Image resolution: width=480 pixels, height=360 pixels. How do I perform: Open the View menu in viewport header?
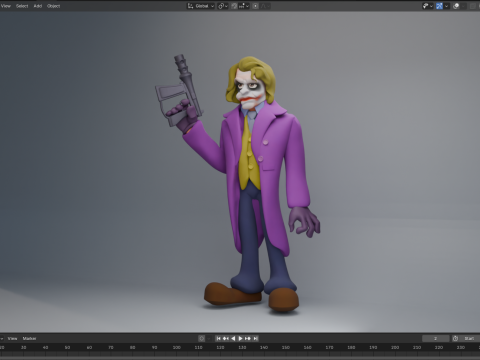tap(6, 6)
